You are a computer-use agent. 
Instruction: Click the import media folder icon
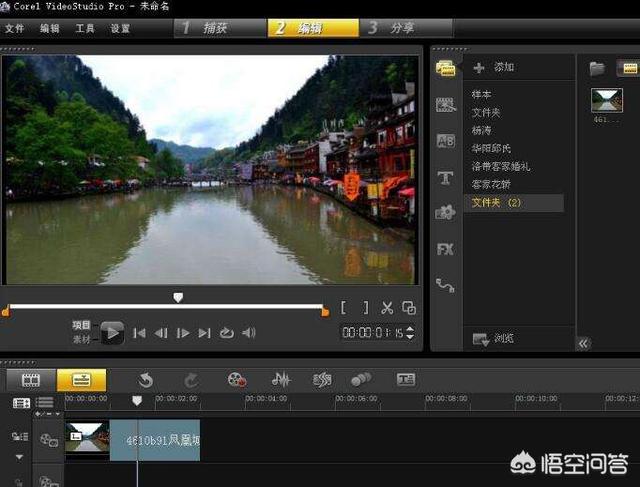[597, 68]
